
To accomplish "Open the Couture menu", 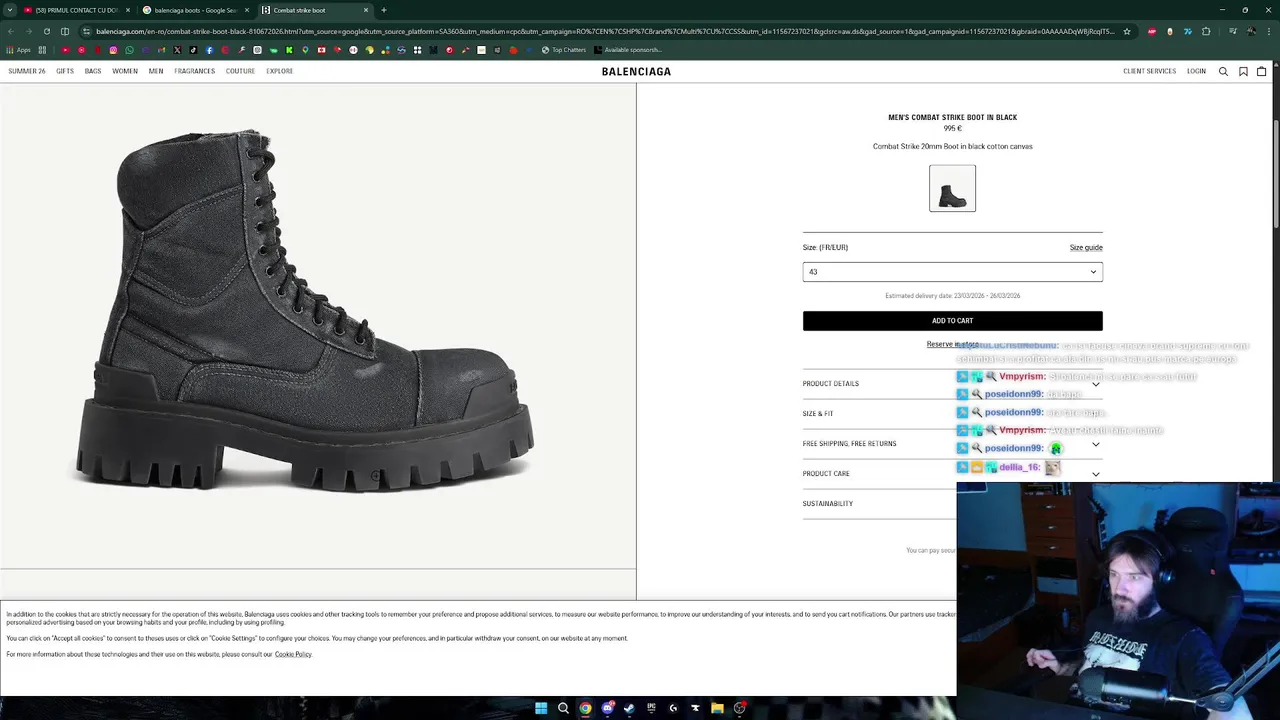I will [240, 71].
